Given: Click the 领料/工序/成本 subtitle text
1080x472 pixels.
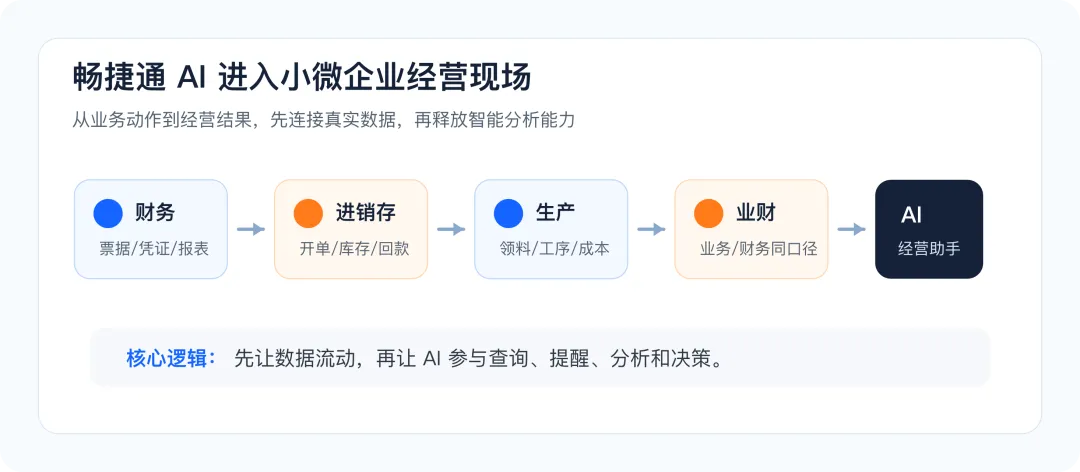Looking at the screenshot, I should click(554, 249).
